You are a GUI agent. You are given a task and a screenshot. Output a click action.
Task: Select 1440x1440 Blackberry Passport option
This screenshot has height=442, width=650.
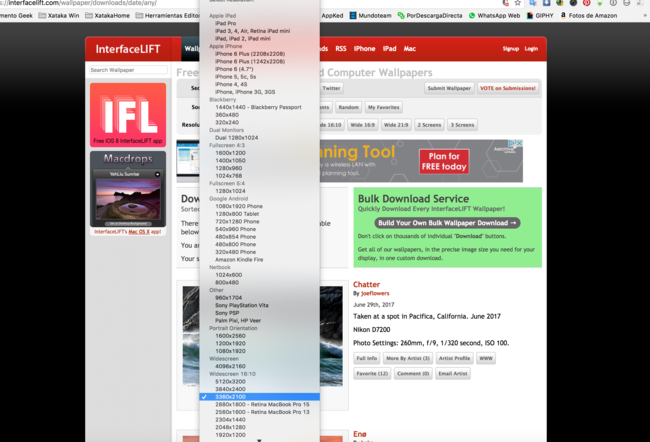260,107
